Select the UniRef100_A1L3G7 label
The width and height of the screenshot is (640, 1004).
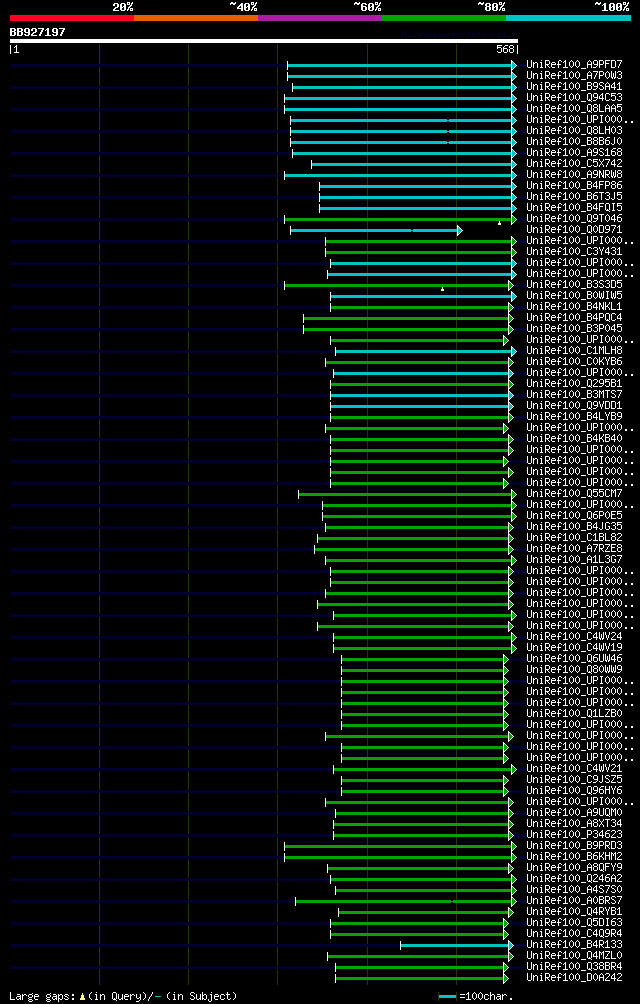tap(574, 560)
